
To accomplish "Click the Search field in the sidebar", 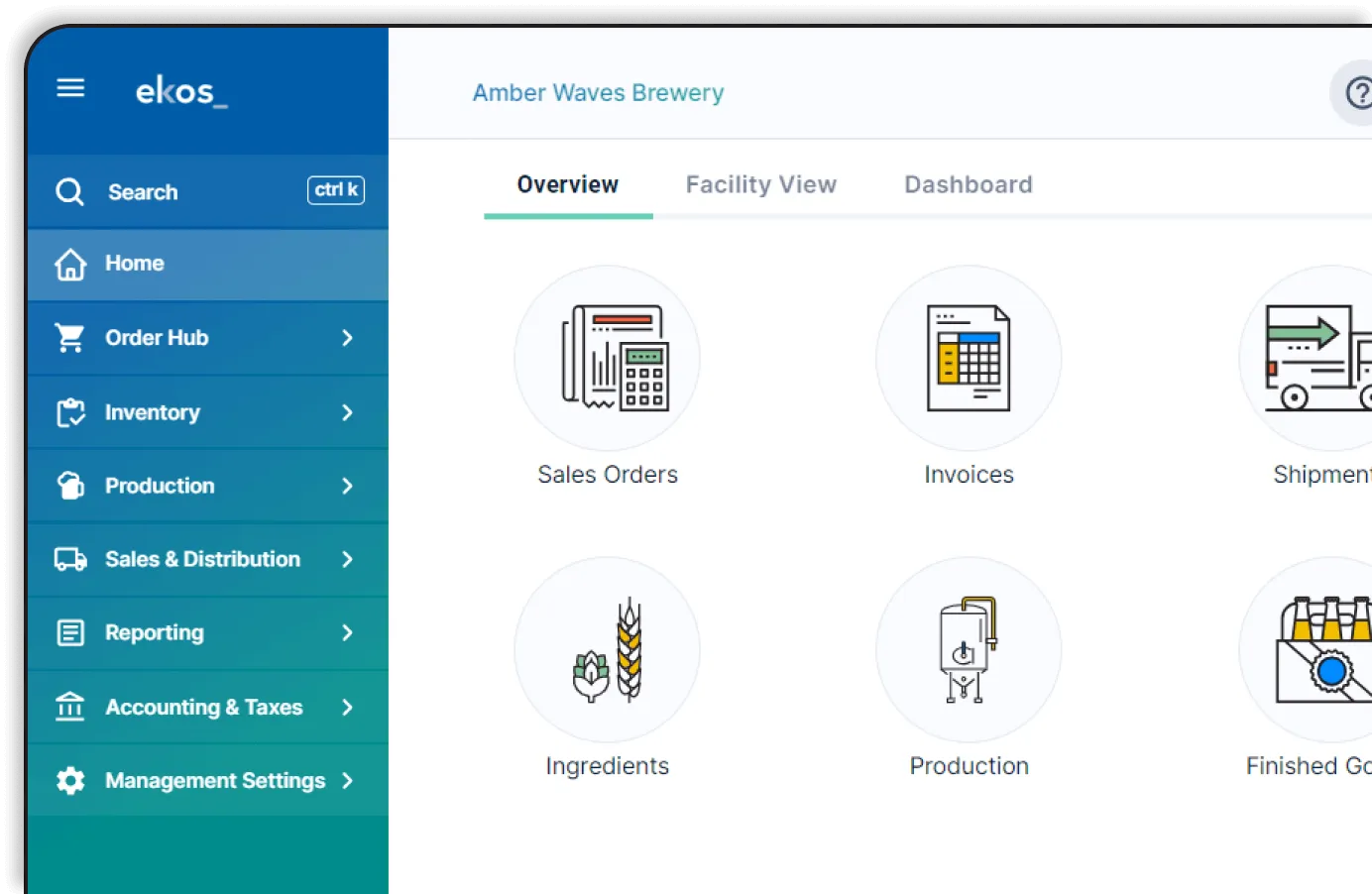I will (208, 191).
